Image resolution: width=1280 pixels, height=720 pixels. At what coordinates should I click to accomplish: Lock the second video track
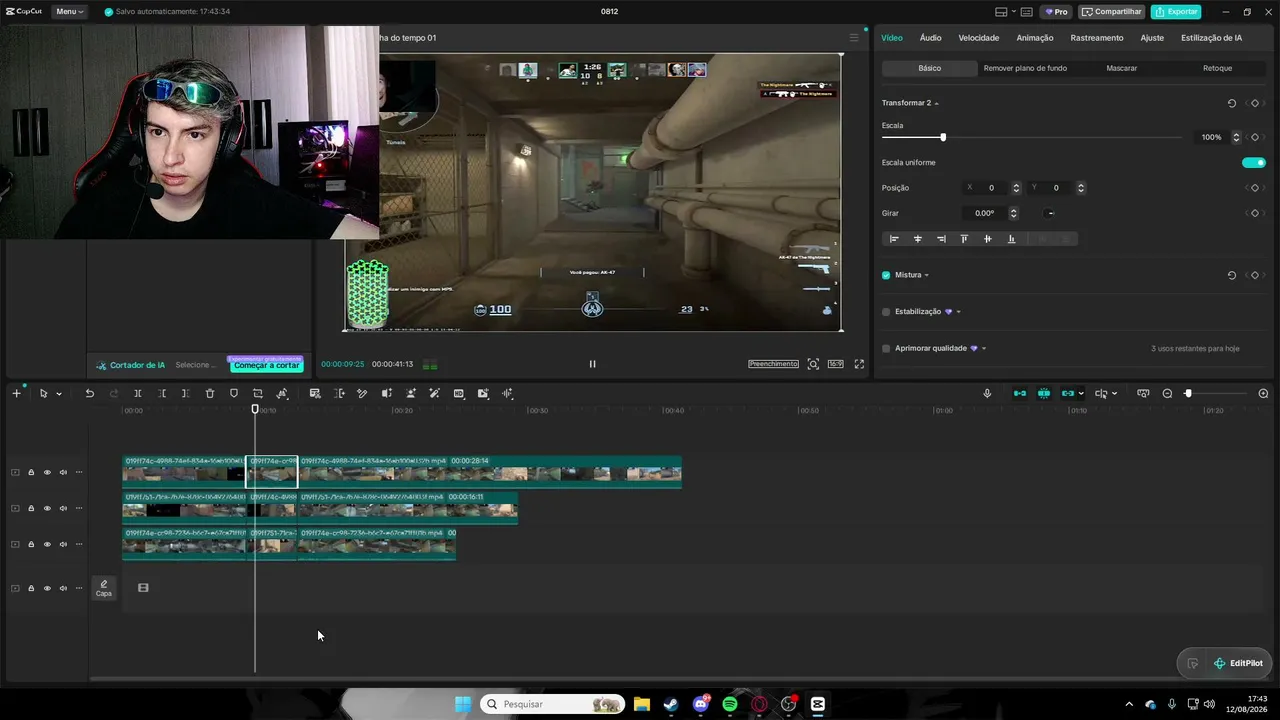click(x=31, y=508)
